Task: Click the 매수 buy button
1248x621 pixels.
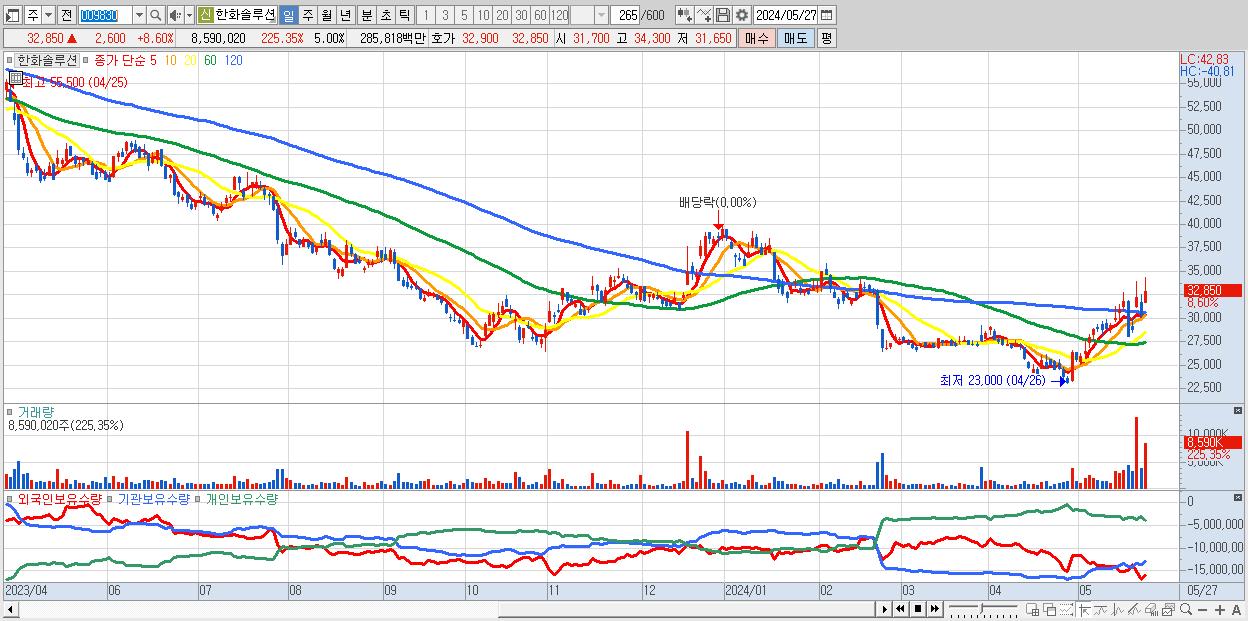Action: [x=756, y=38]
